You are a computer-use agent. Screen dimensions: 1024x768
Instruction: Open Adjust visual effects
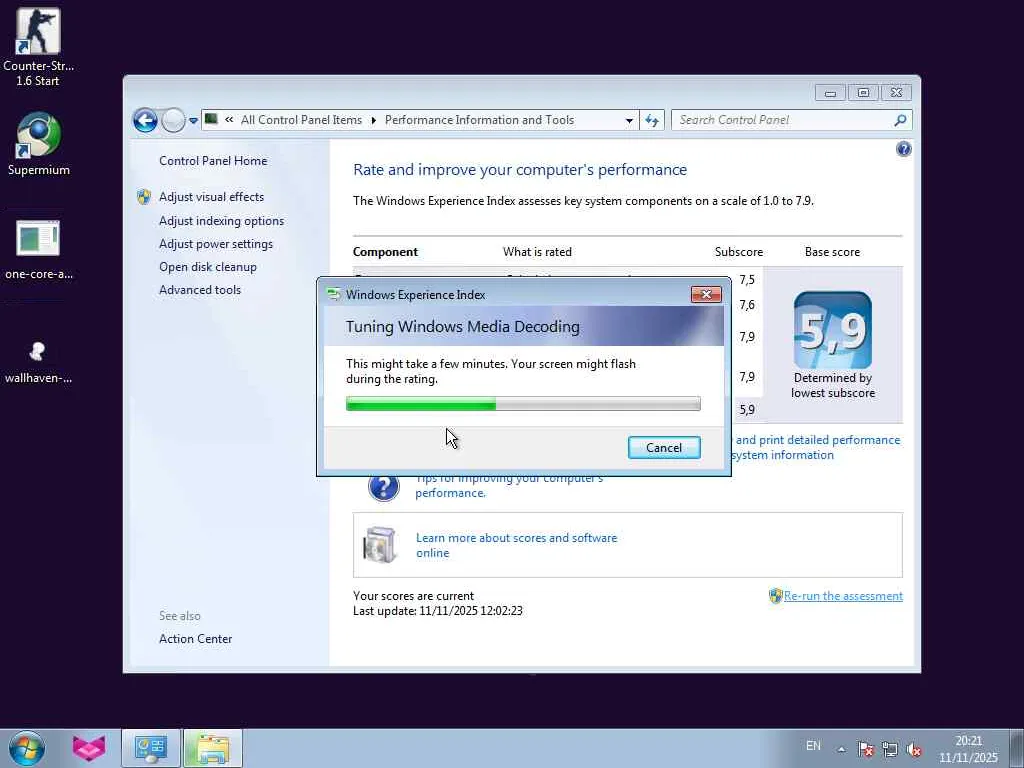point(212,197)
